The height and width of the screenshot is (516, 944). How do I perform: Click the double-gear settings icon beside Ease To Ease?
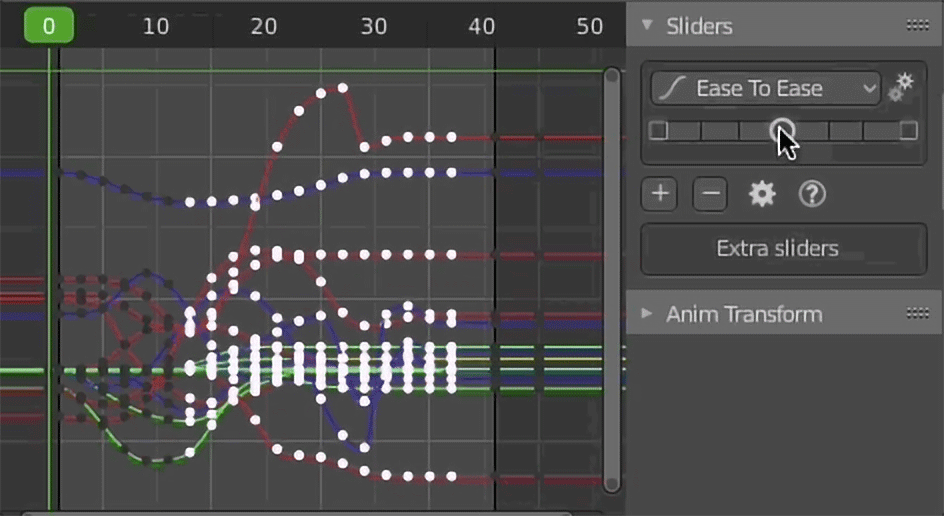click(x=901, y=88)
